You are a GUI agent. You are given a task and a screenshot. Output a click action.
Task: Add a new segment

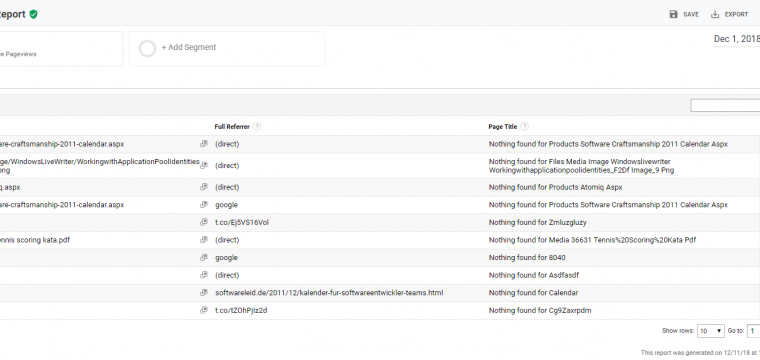click(x=227, y=48)
